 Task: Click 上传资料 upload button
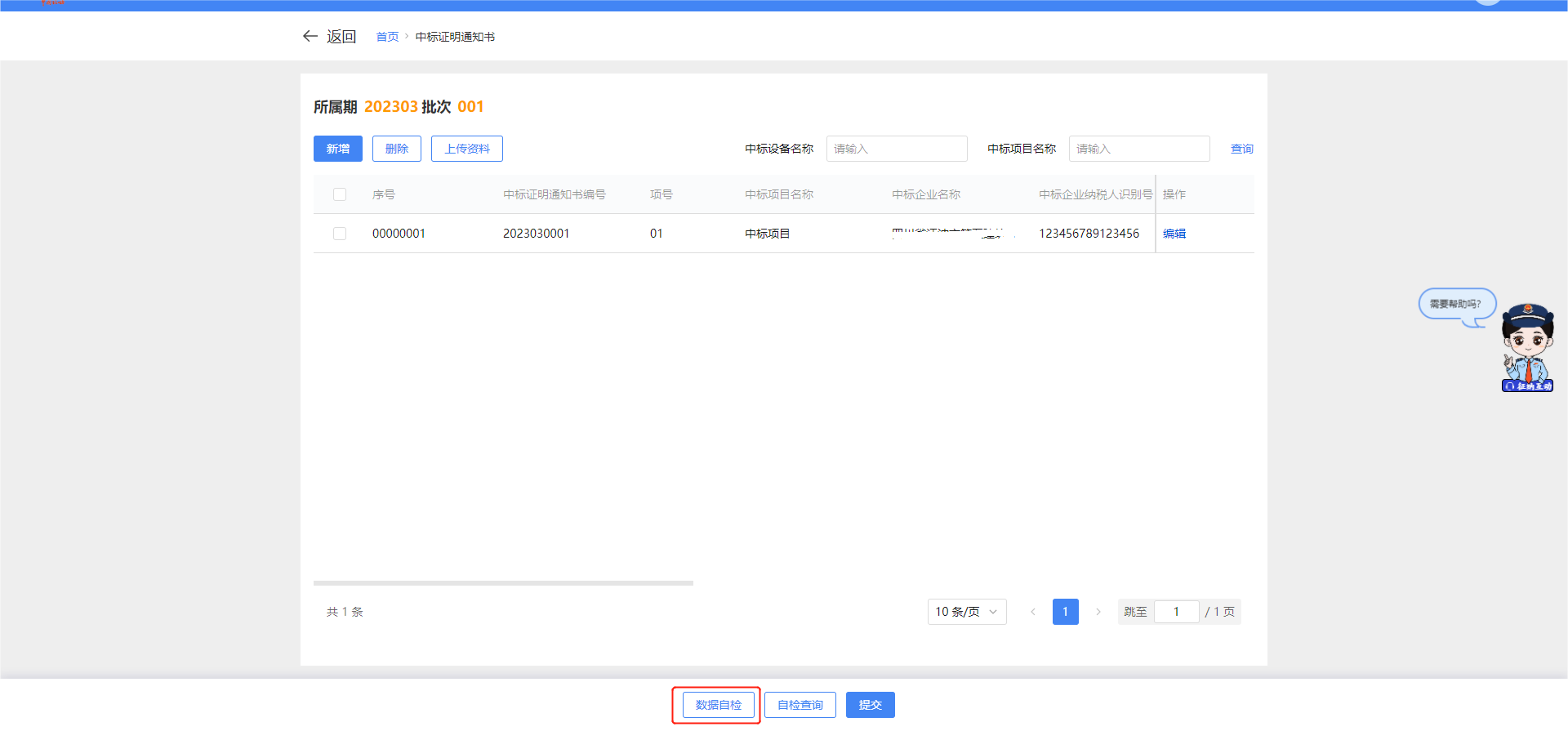(467, 149)
